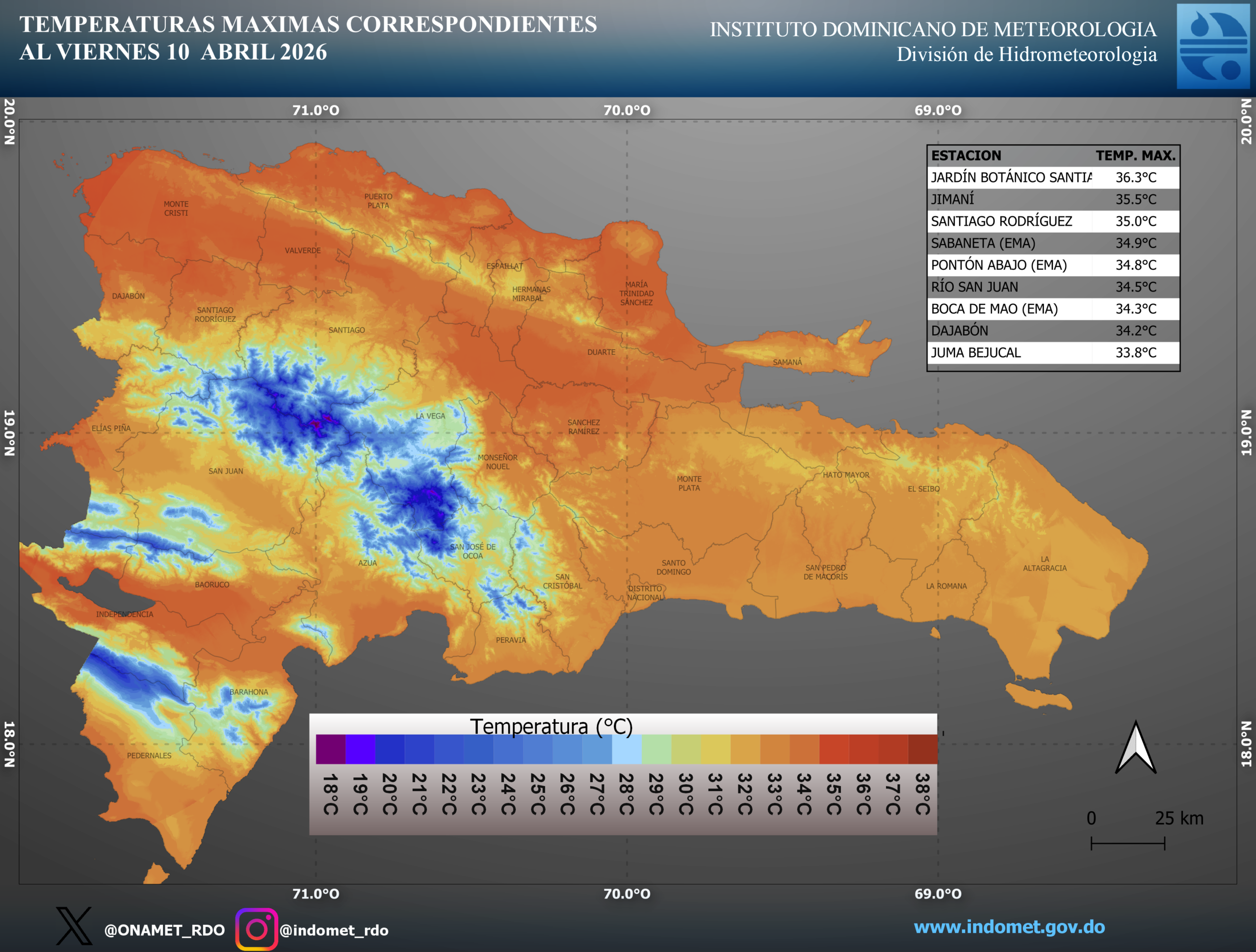Screen dimensions: 1256x952
Task: Click the PEDERNALES province label
Action: pyautogui.click(x=149, y=755)
